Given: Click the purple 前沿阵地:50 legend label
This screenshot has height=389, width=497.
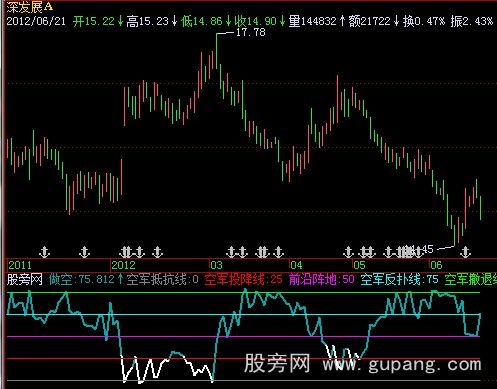Looking at the screenshot, I should pyautogui.click(x=321, y=279).
